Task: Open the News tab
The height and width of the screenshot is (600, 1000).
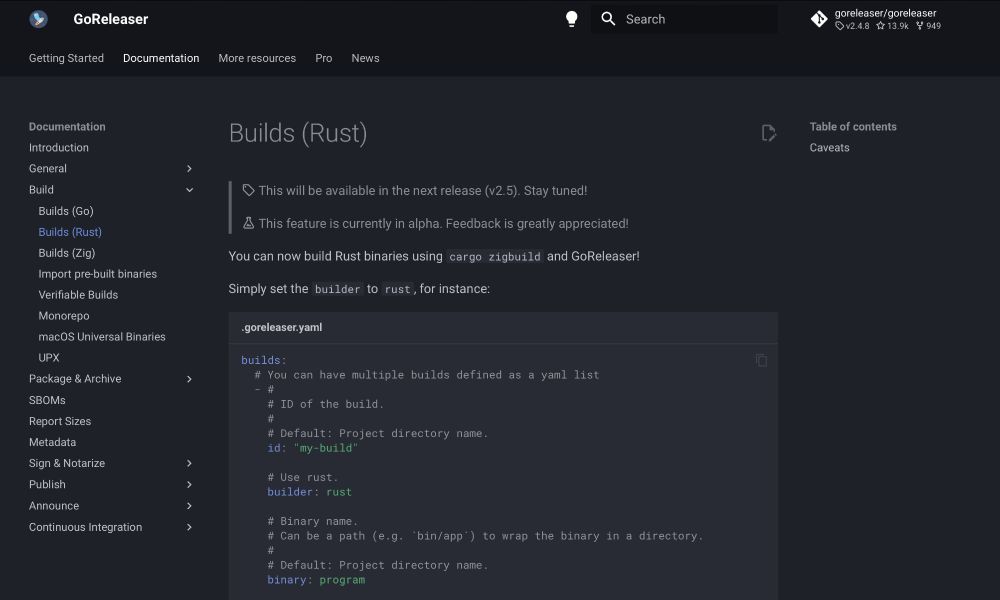Action: click(365, 58)
